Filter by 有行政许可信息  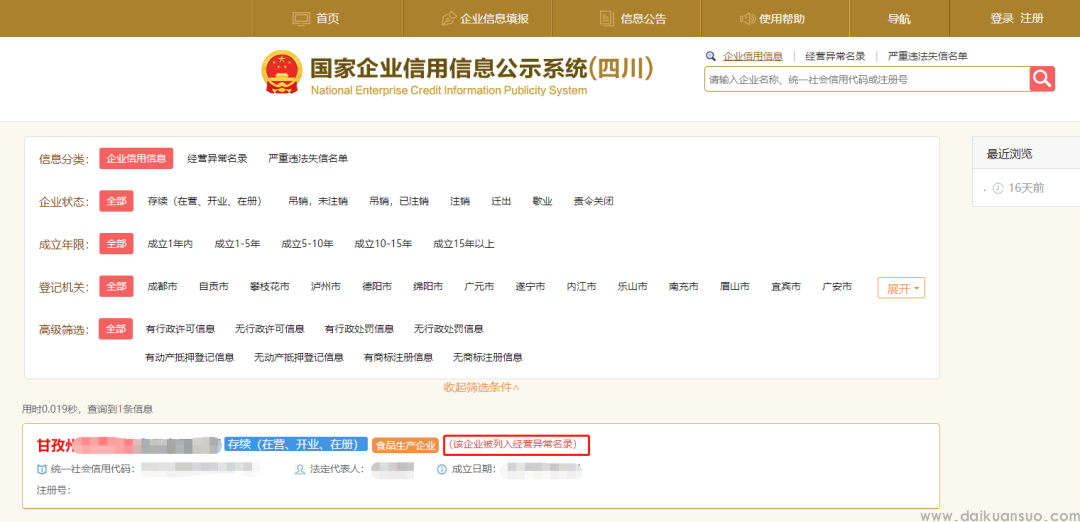(180, 328)
